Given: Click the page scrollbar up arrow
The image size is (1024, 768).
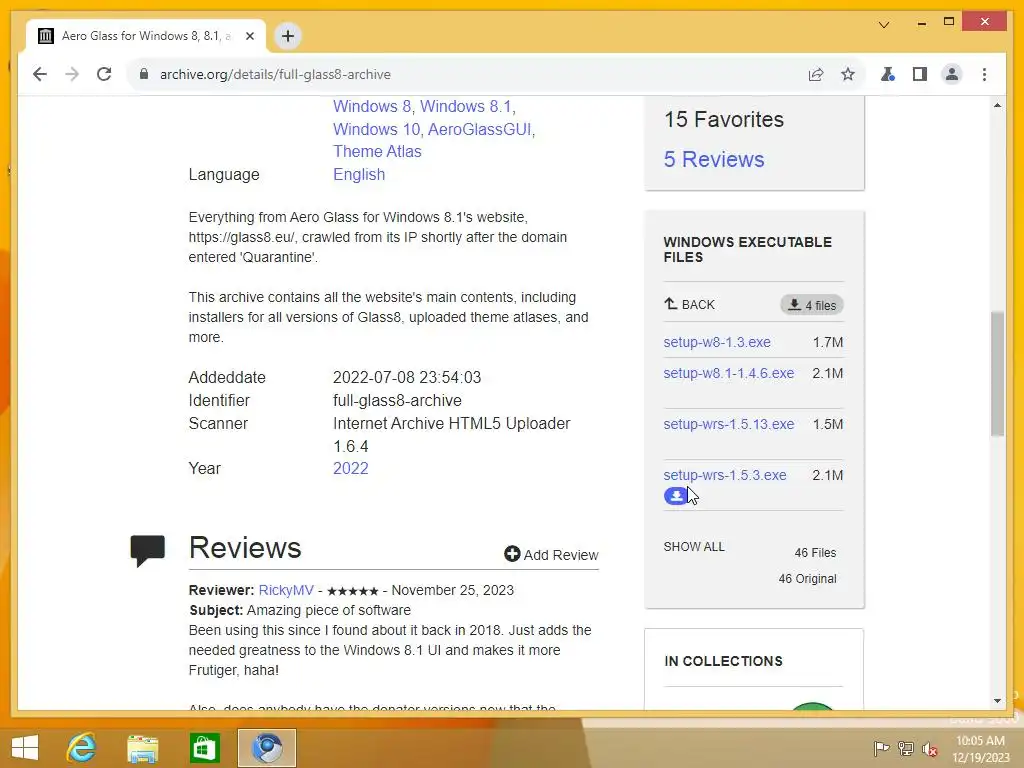Looking at the screenshot, I should [x=997, y=105].
